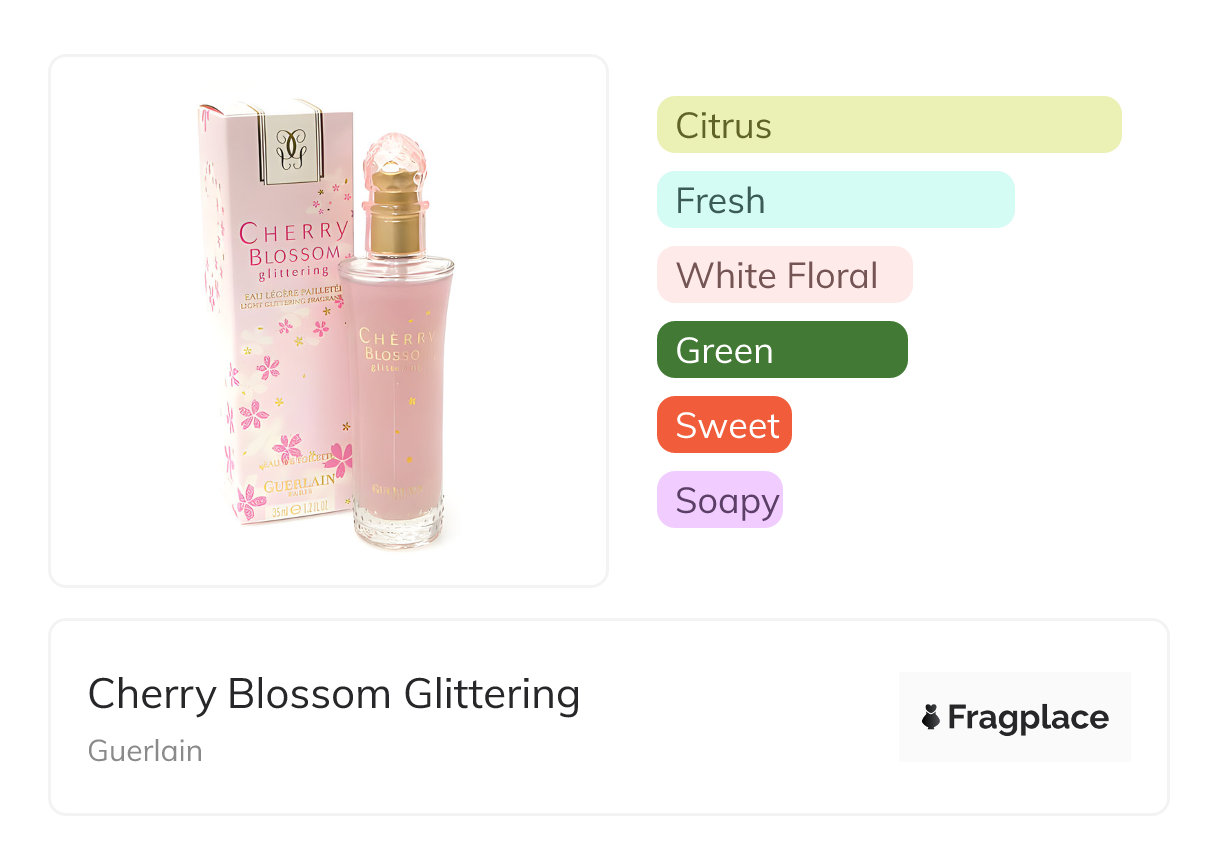Image resolution: width=1218 pixels, height=864 pixels.
Task: Click the orange Sweet accord tag
Action: (x=724, y=425)
